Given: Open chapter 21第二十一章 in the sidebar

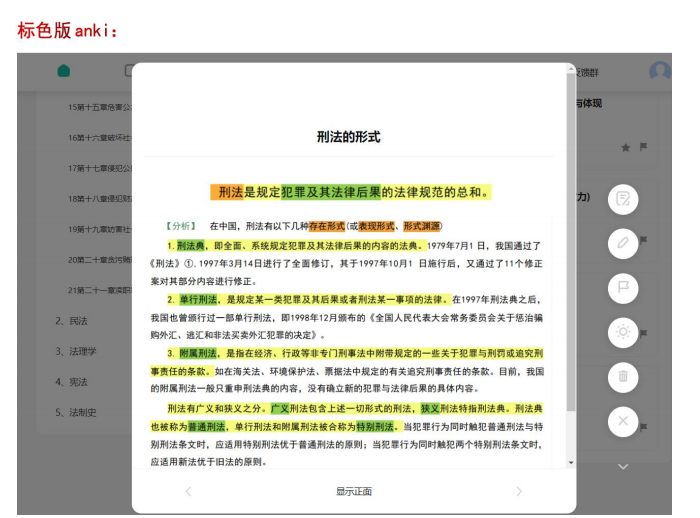Looking at the screenshot, I should (100, 290).
